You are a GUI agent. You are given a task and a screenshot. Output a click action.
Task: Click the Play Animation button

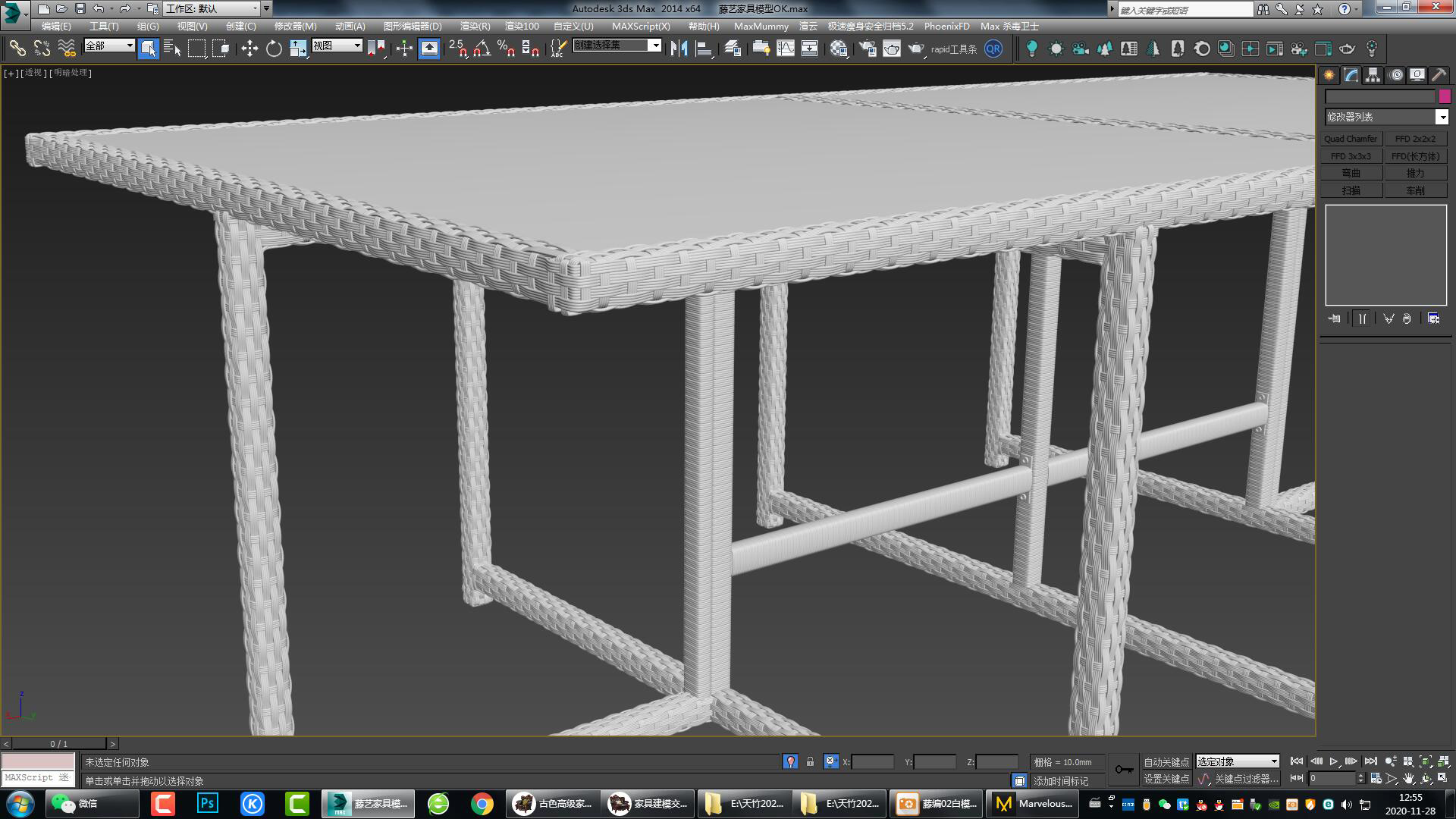[1333, 761]
